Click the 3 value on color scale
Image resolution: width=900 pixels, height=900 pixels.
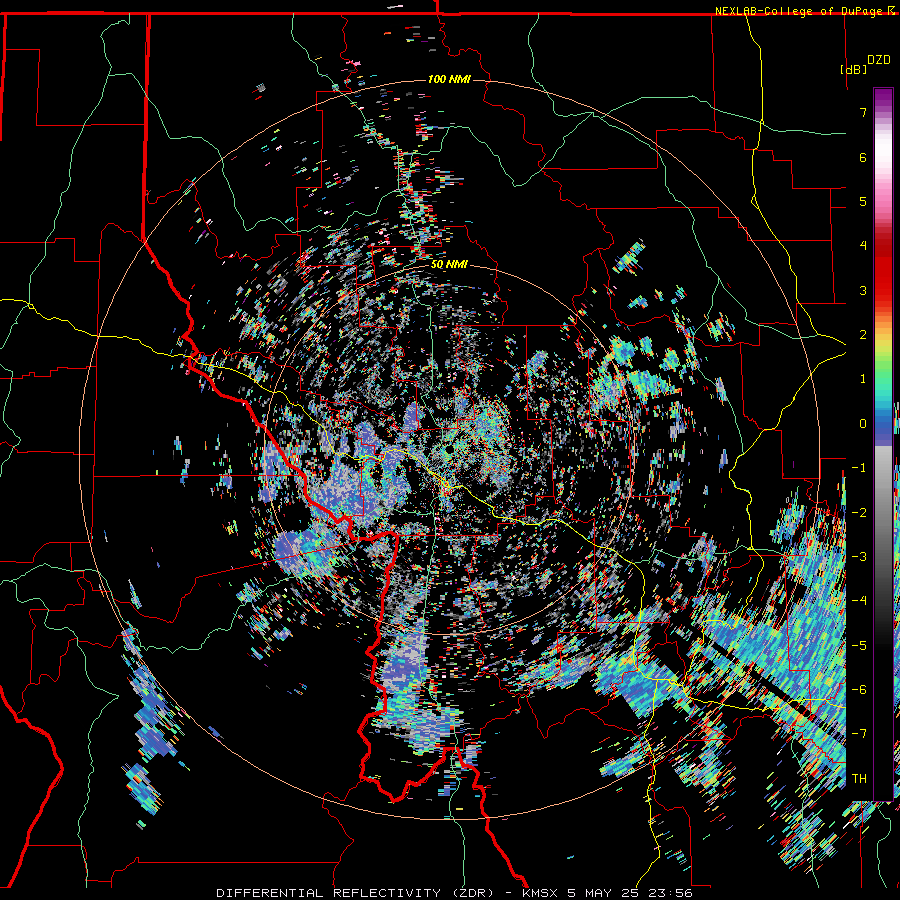pos(863,290)
